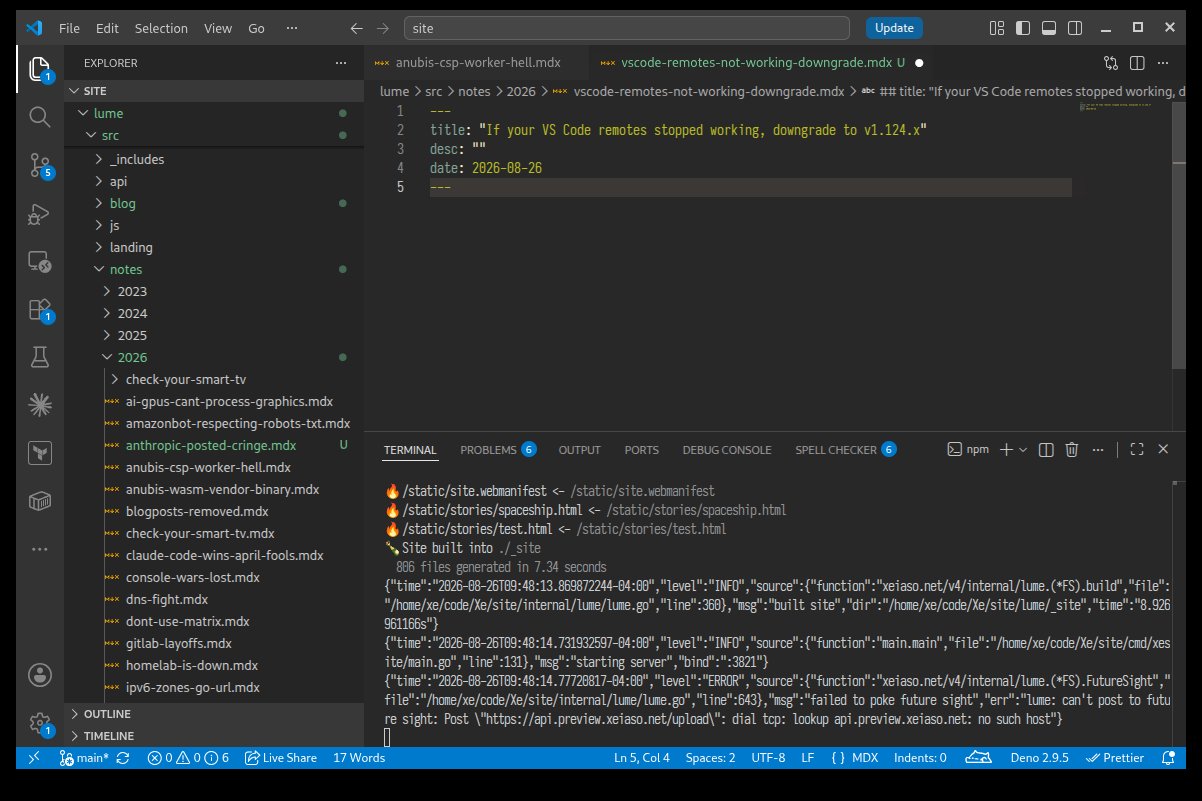This screenshot has height=801, width=1202.
Task: Open the Testing flask view
Action: (39, 356)
